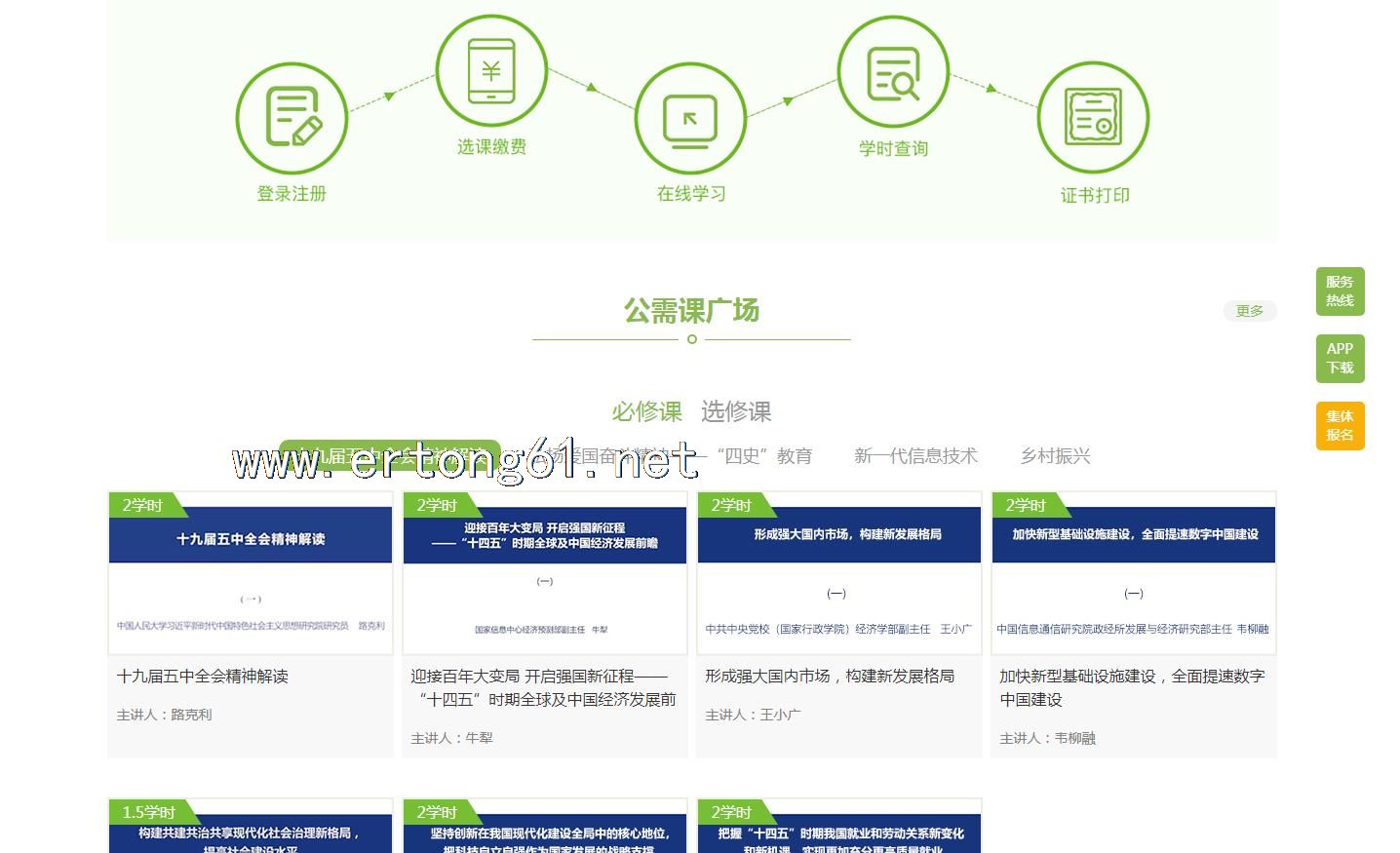1400x853 pixels.
Task: Open 坚持创新在我国现代化建设 course thumbnail
Action: pyautogui.click(x=545, y=827)
